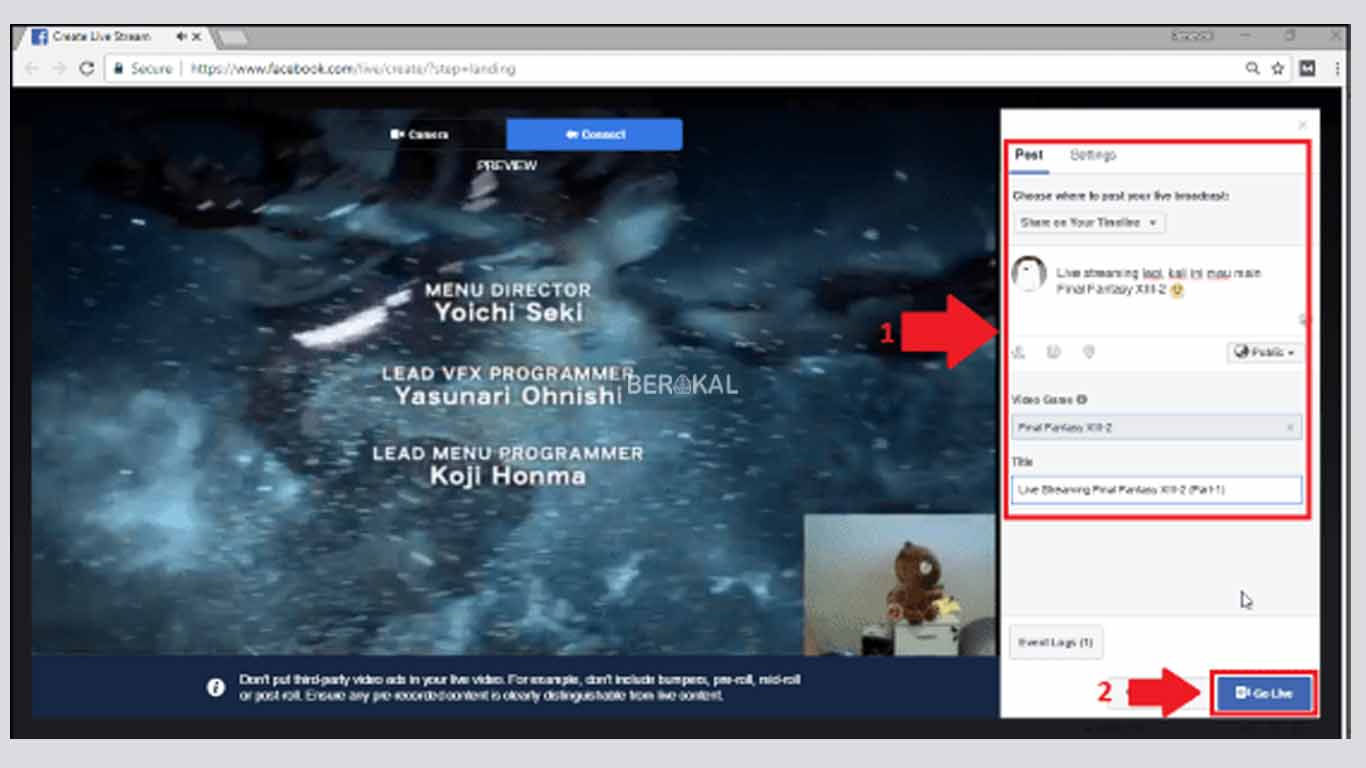
Task: Click the zoom magnifier icon in address bar
Action: [x=1252, y=69]
